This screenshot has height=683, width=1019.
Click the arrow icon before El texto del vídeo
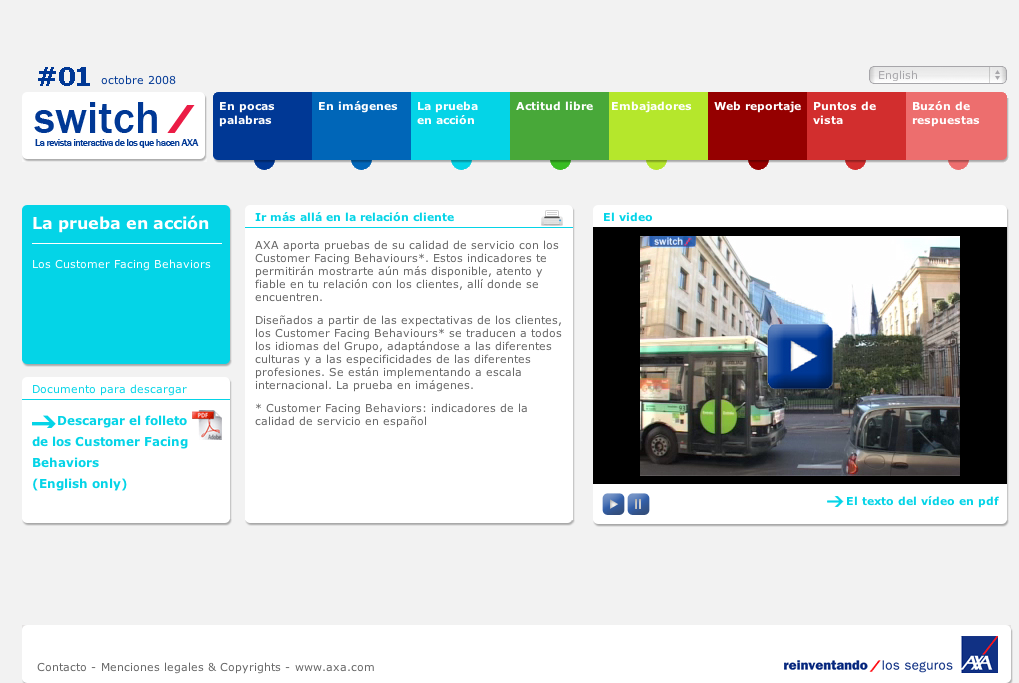(x=834, y=501)
